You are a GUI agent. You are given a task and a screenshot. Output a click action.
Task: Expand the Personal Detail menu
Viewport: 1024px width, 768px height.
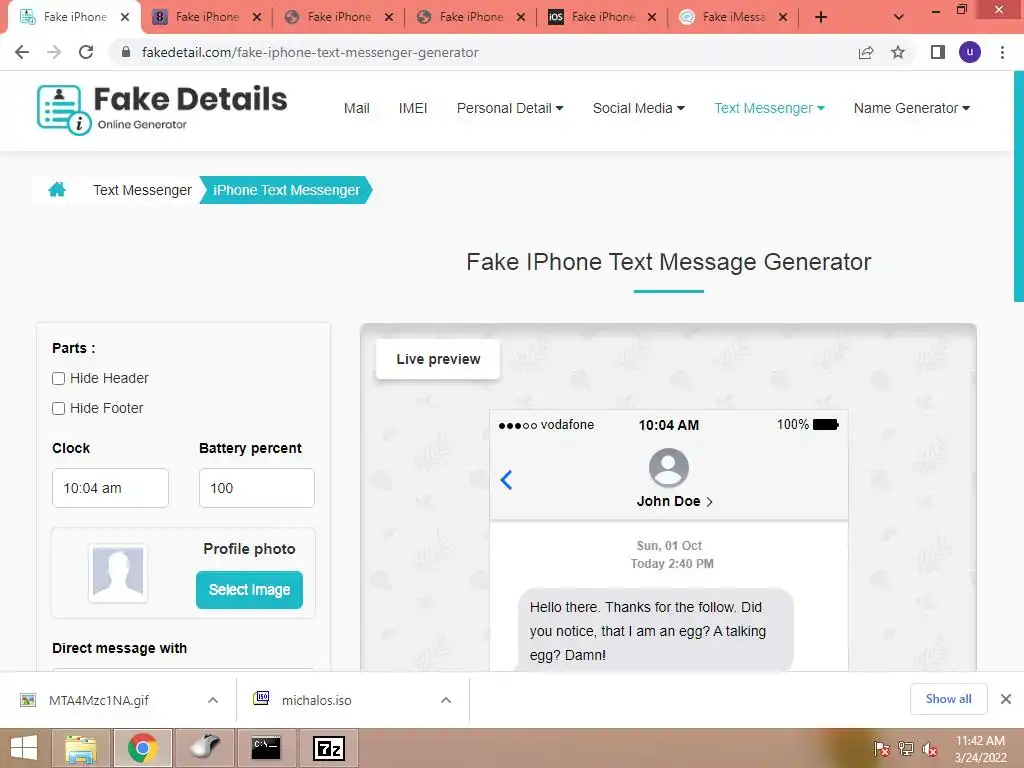pos(509,108)
